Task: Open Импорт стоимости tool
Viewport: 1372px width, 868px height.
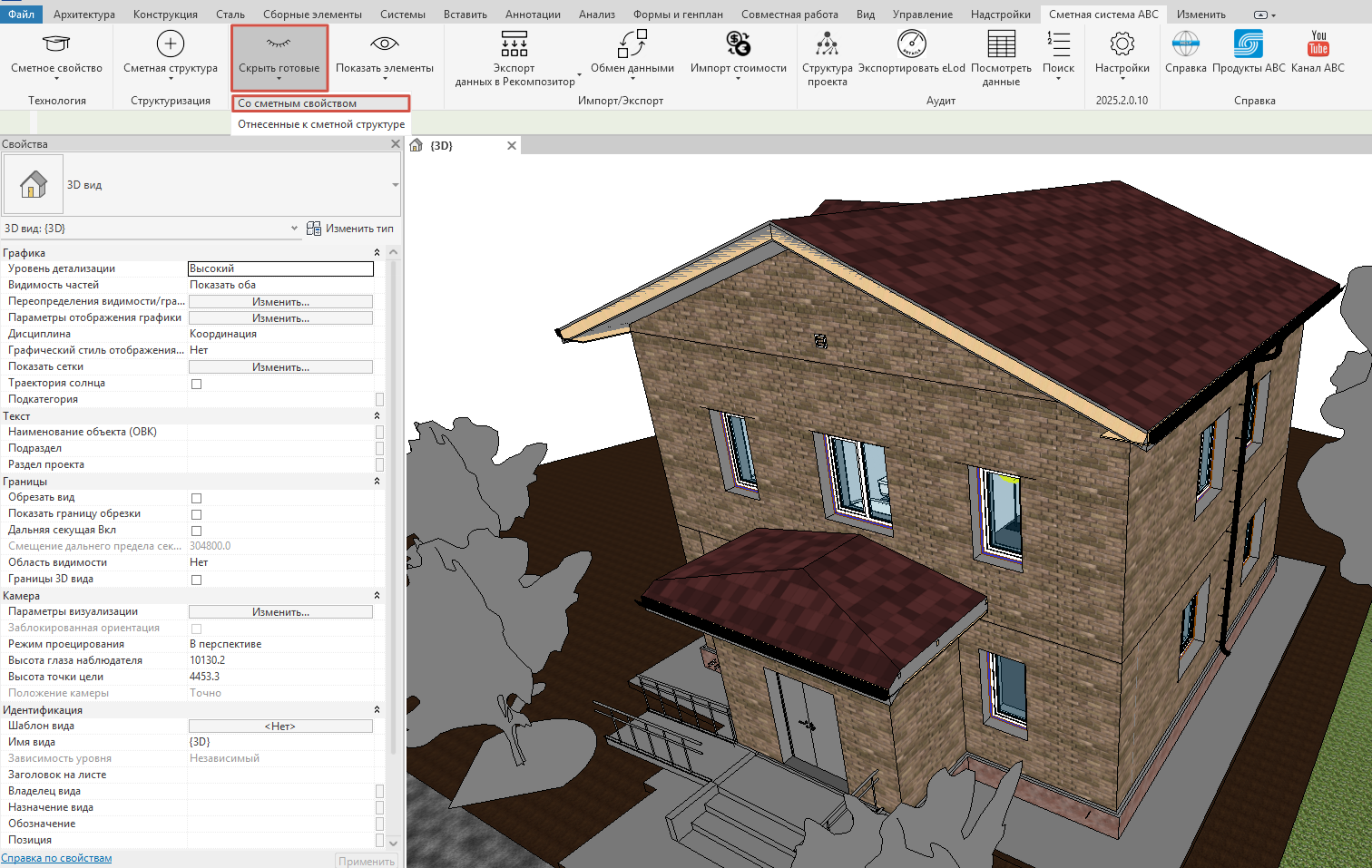Action: pyautogui.click(x=739, y=44)
